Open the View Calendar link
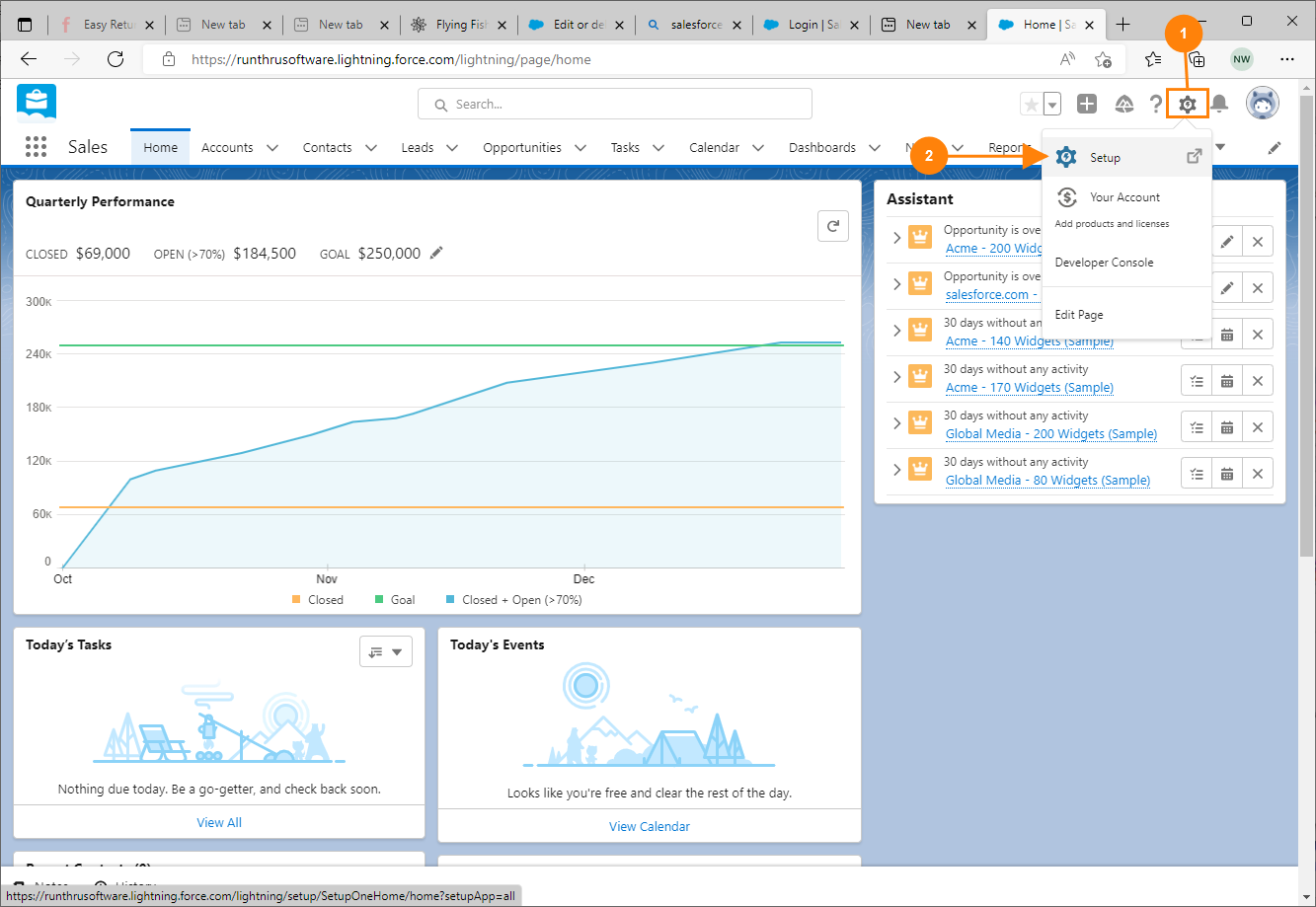This screenshot has width=1316, height=907. click(649, 826)
